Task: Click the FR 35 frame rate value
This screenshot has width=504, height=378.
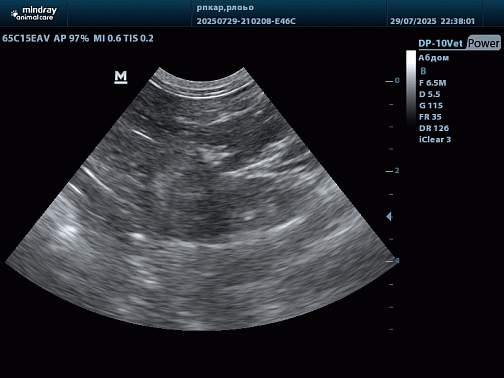Action: click(430, 117)
